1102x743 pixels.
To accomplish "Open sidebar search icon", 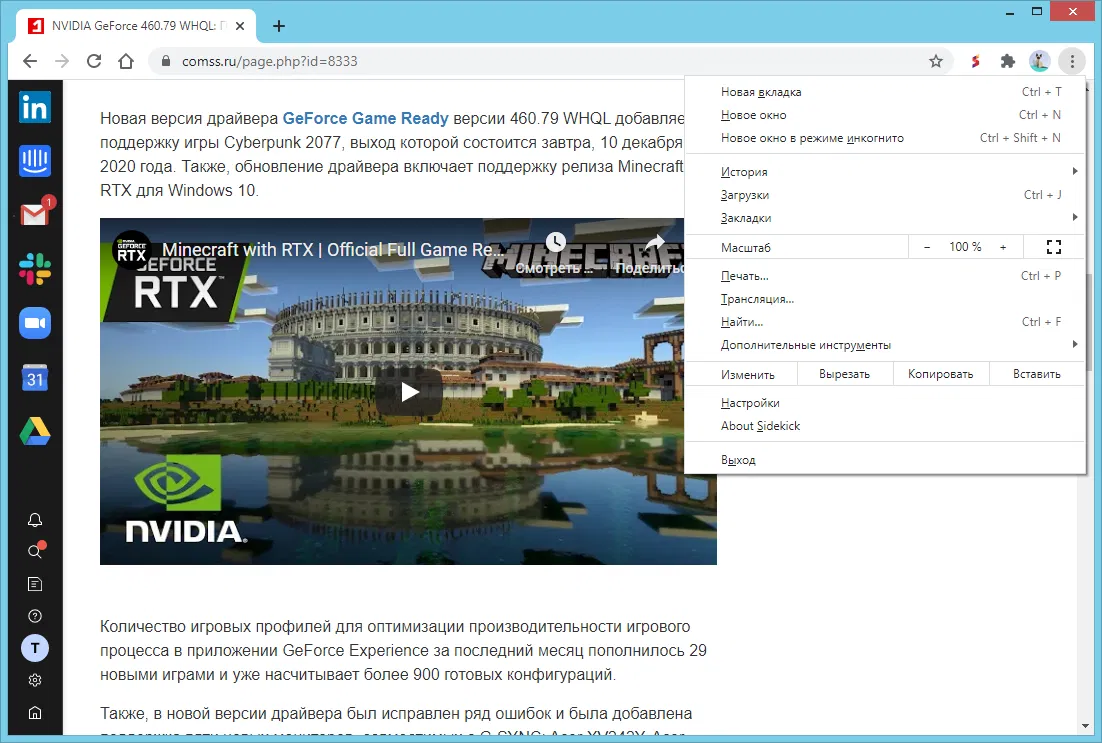I will (34, 551).
